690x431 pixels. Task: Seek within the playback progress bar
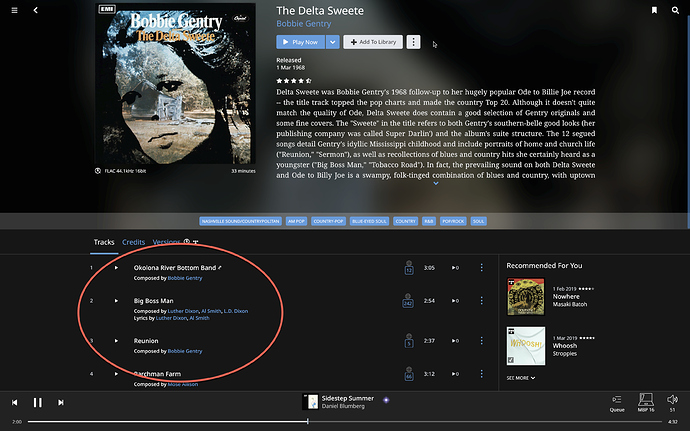pyautogui.click(x=345, y=421)
